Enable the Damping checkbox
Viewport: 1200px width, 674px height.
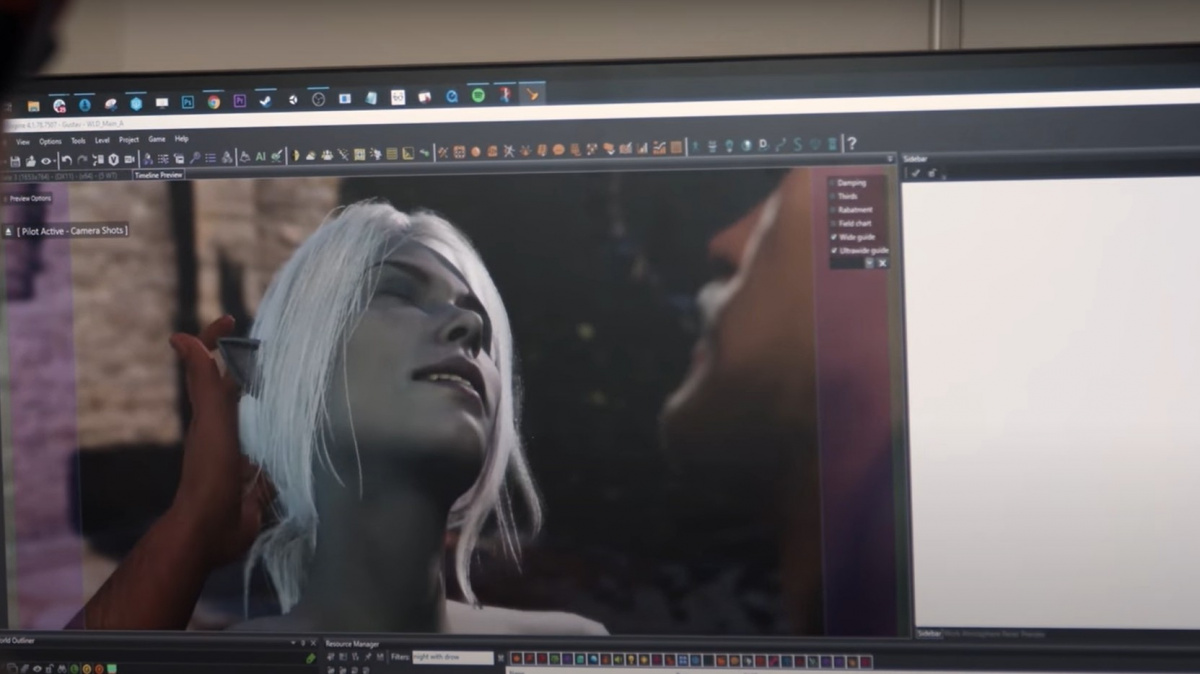pos(833,183)
